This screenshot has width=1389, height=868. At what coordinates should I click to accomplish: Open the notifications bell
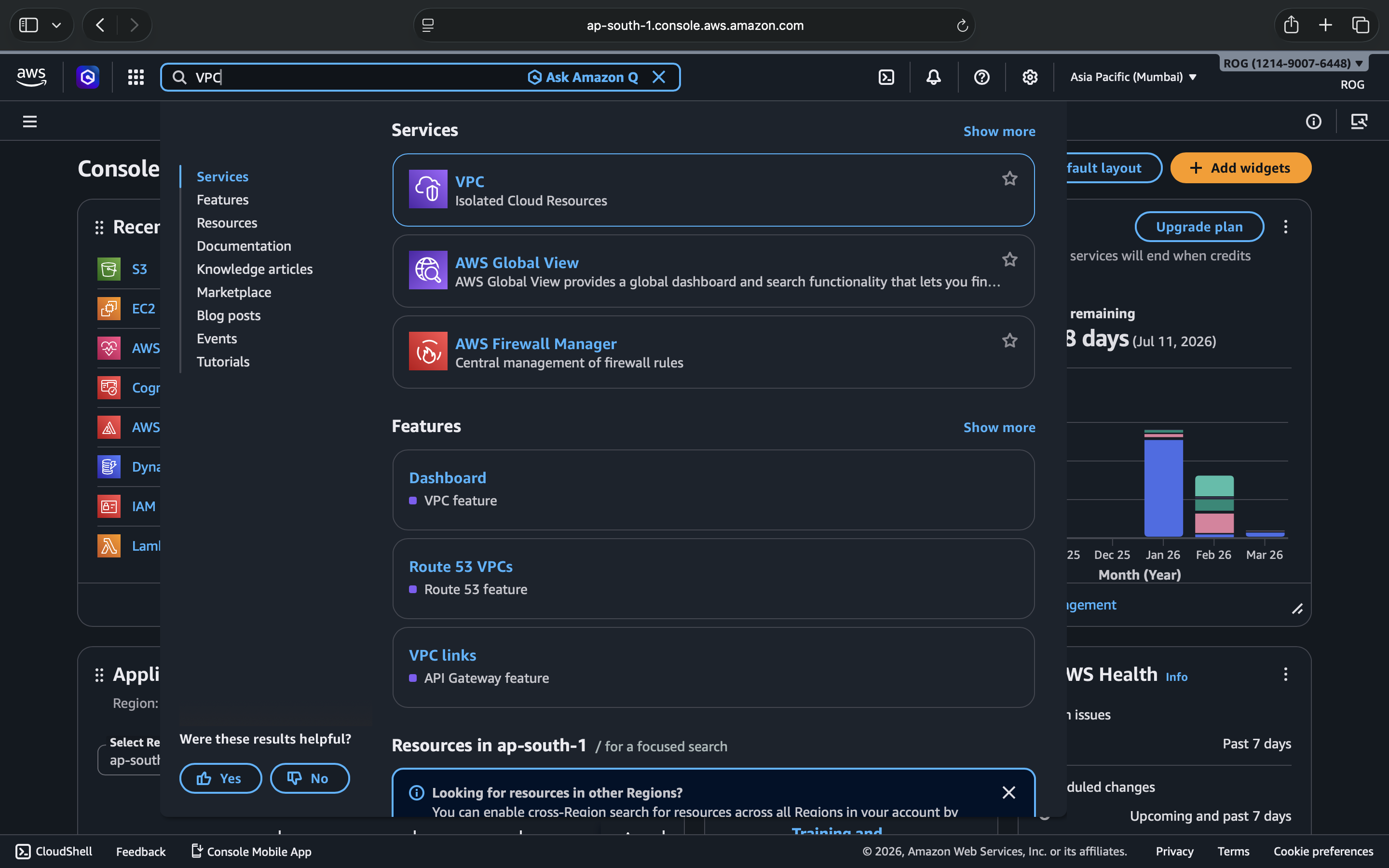[933, 77]
